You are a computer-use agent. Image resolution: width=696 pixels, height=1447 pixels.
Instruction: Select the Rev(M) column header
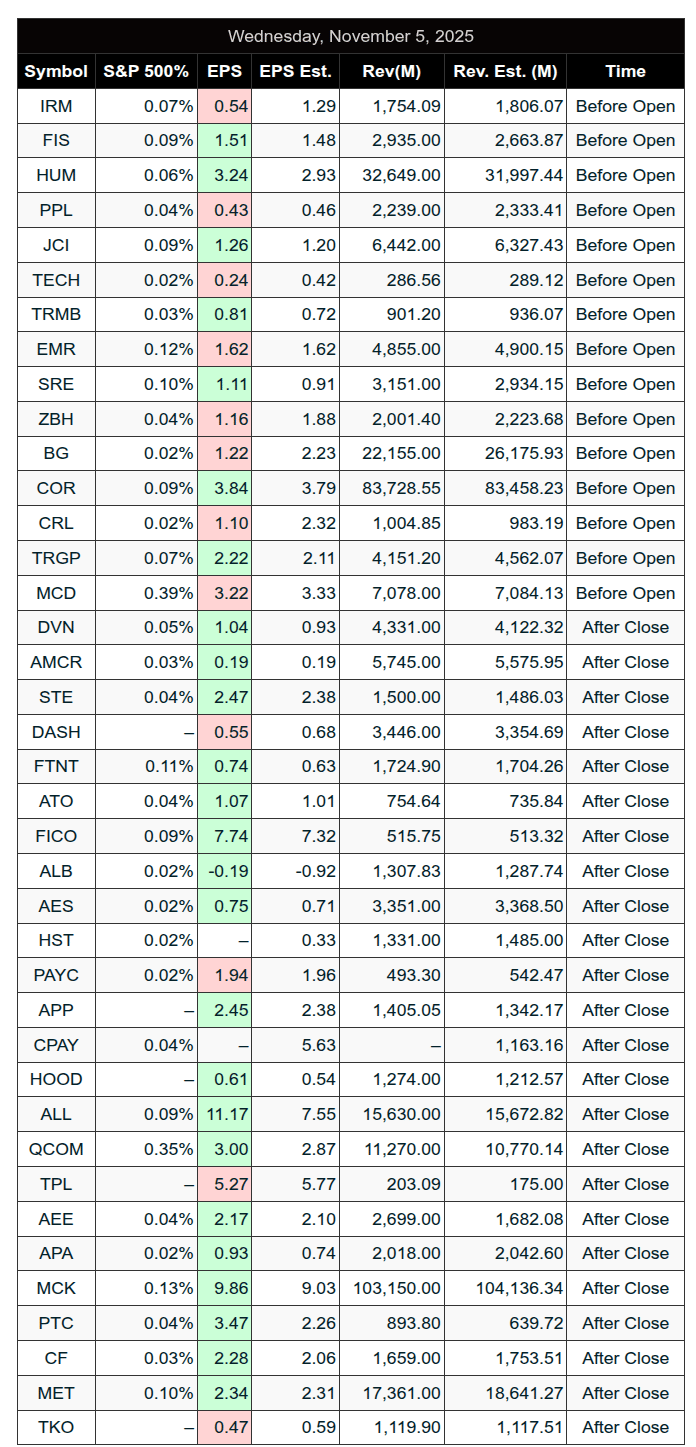392,71
